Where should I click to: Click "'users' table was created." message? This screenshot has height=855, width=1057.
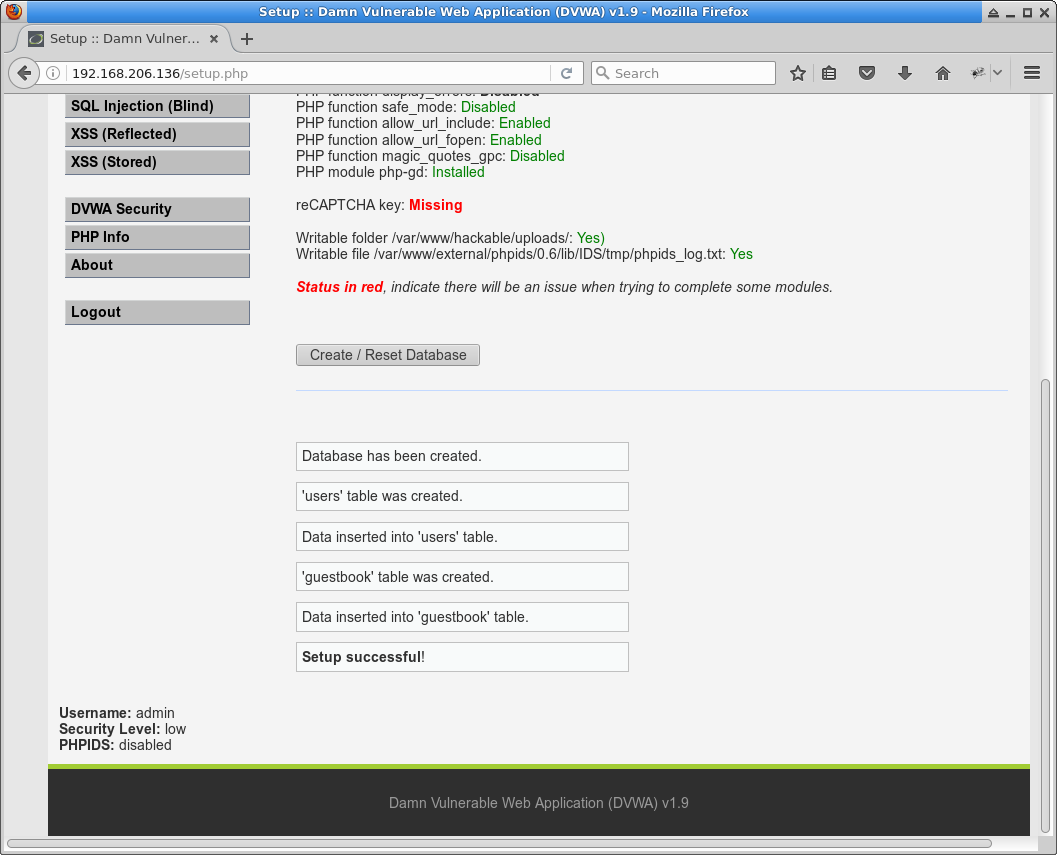[x=462, y=496]
